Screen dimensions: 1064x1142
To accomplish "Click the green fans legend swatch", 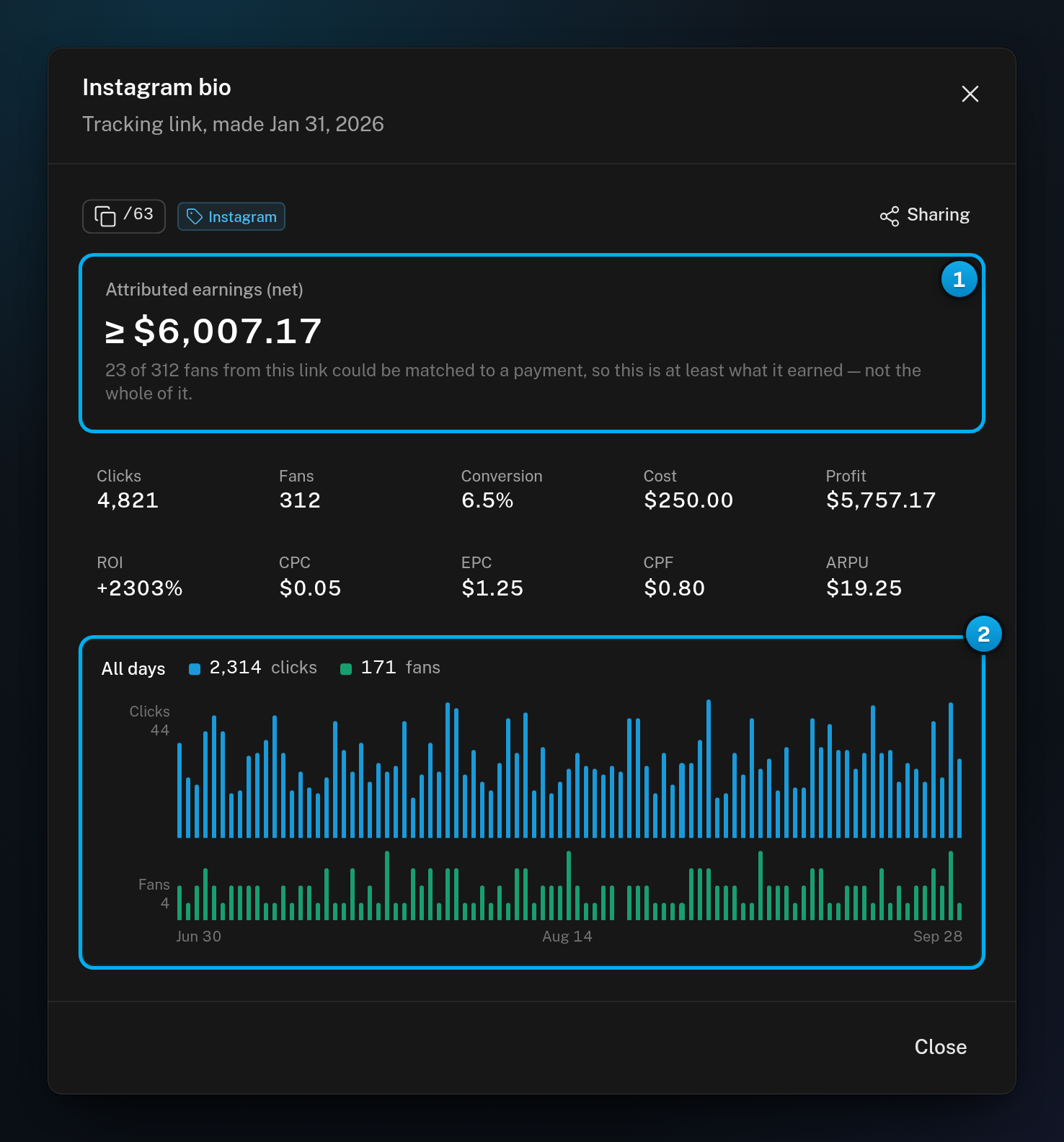I will click(346, 669).
